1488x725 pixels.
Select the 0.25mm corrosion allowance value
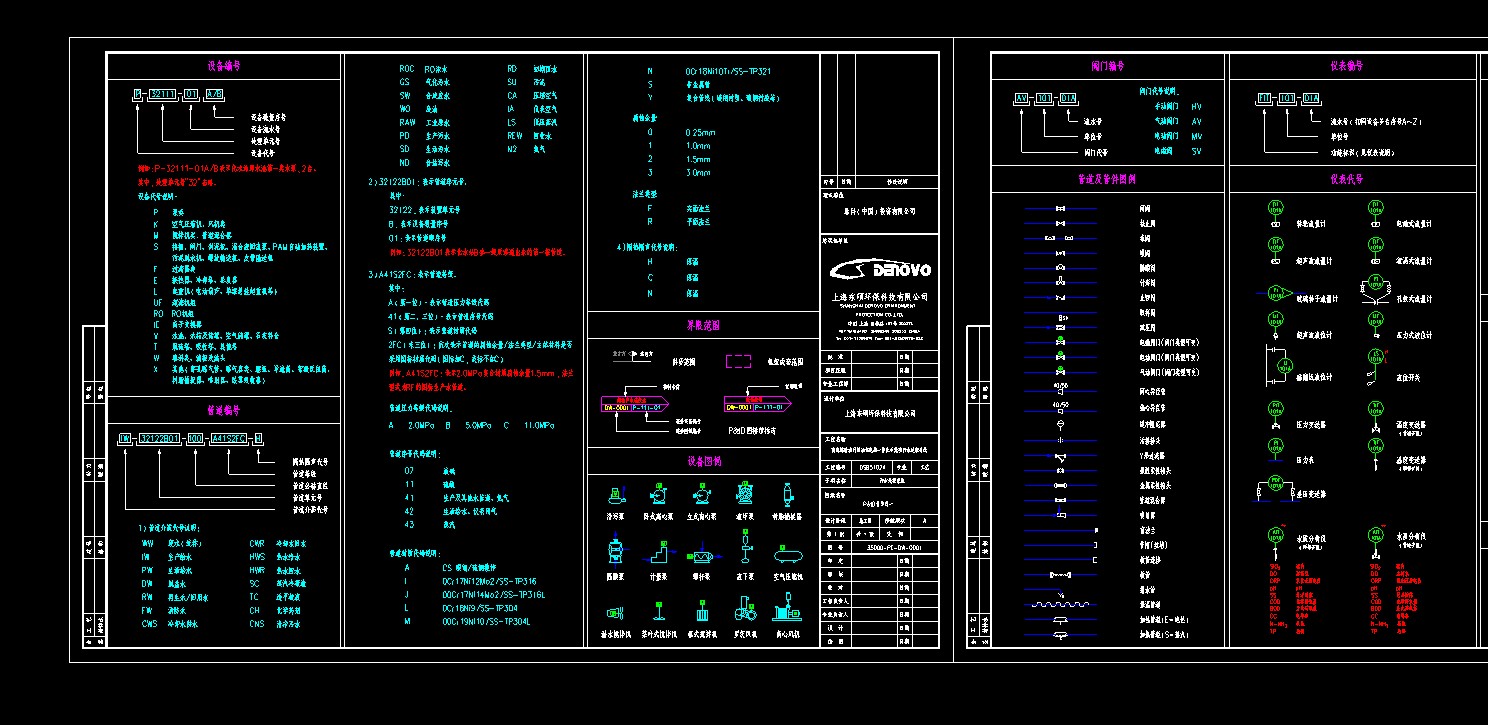click(x=701, y=133)
